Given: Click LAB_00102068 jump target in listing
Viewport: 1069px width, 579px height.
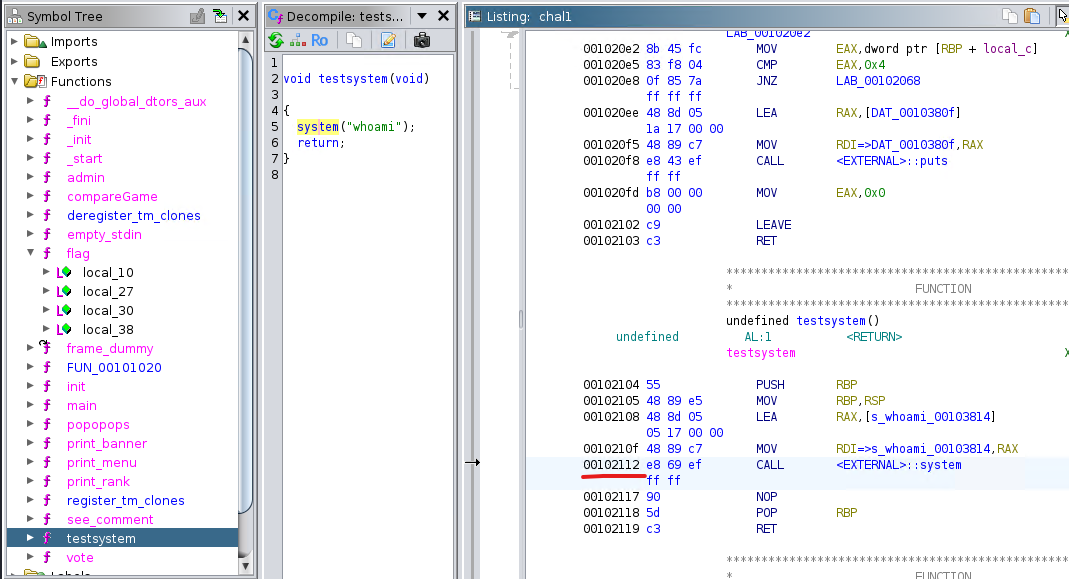Looking at the screenshot, I should coord(878,80).
